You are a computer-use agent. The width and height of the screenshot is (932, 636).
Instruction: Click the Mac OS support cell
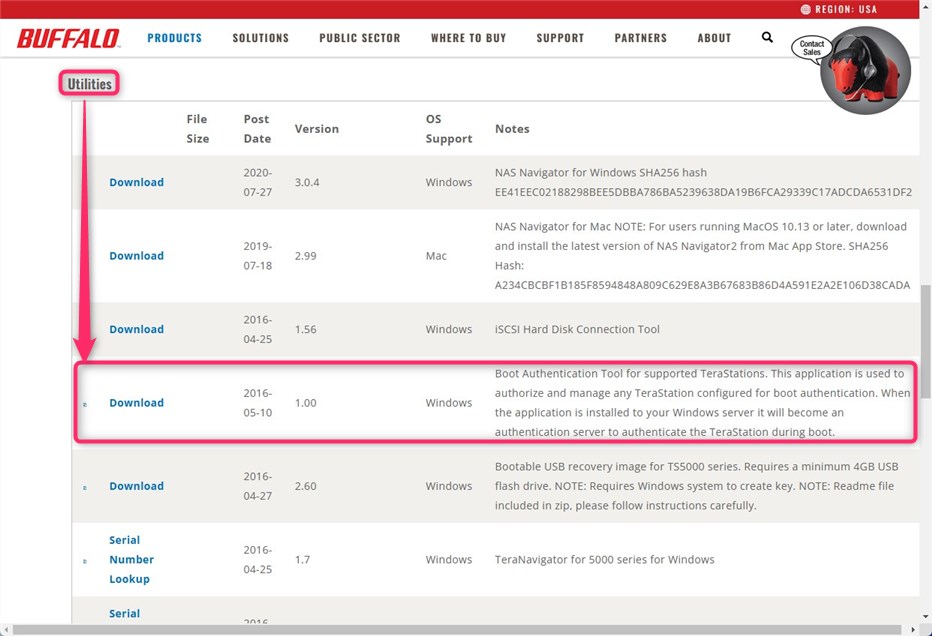coord(436,256)
